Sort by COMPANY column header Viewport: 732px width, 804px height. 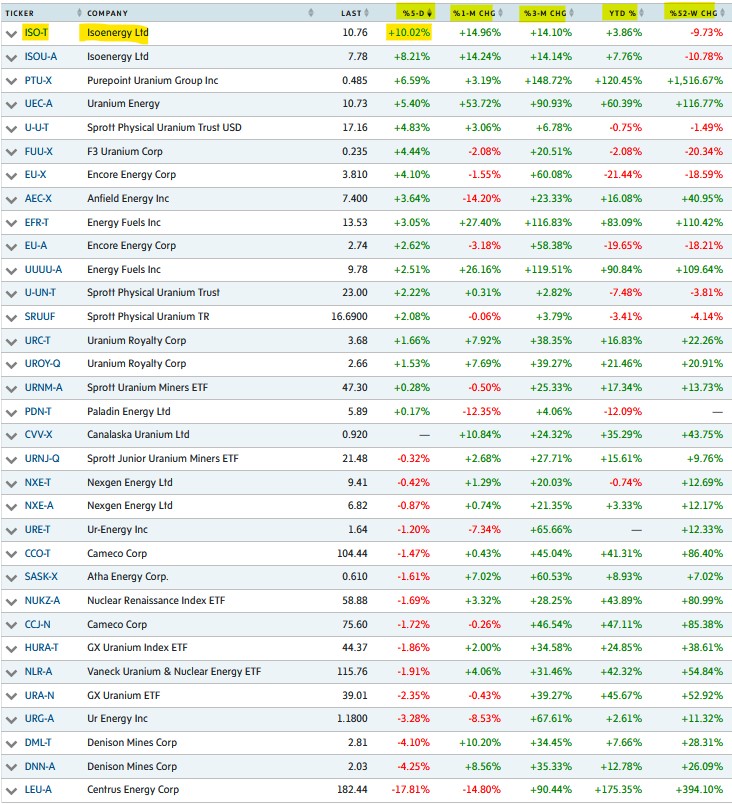click(107, 13)
